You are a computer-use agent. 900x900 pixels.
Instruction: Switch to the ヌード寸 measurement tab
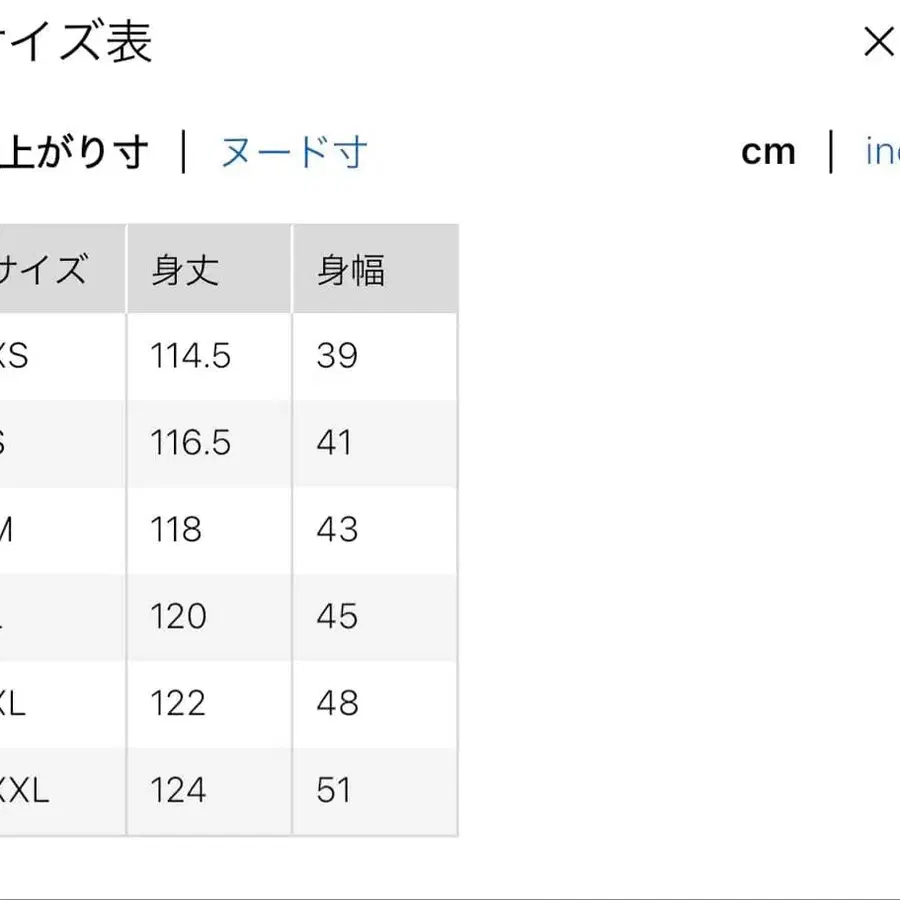coord(291,152)
